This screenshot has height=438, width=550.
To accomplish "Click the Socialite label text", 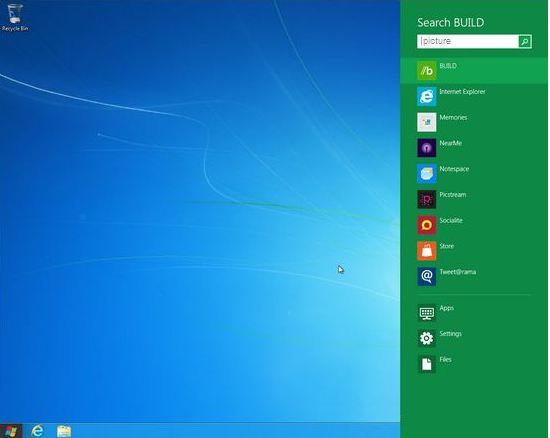I will (451, 220).
